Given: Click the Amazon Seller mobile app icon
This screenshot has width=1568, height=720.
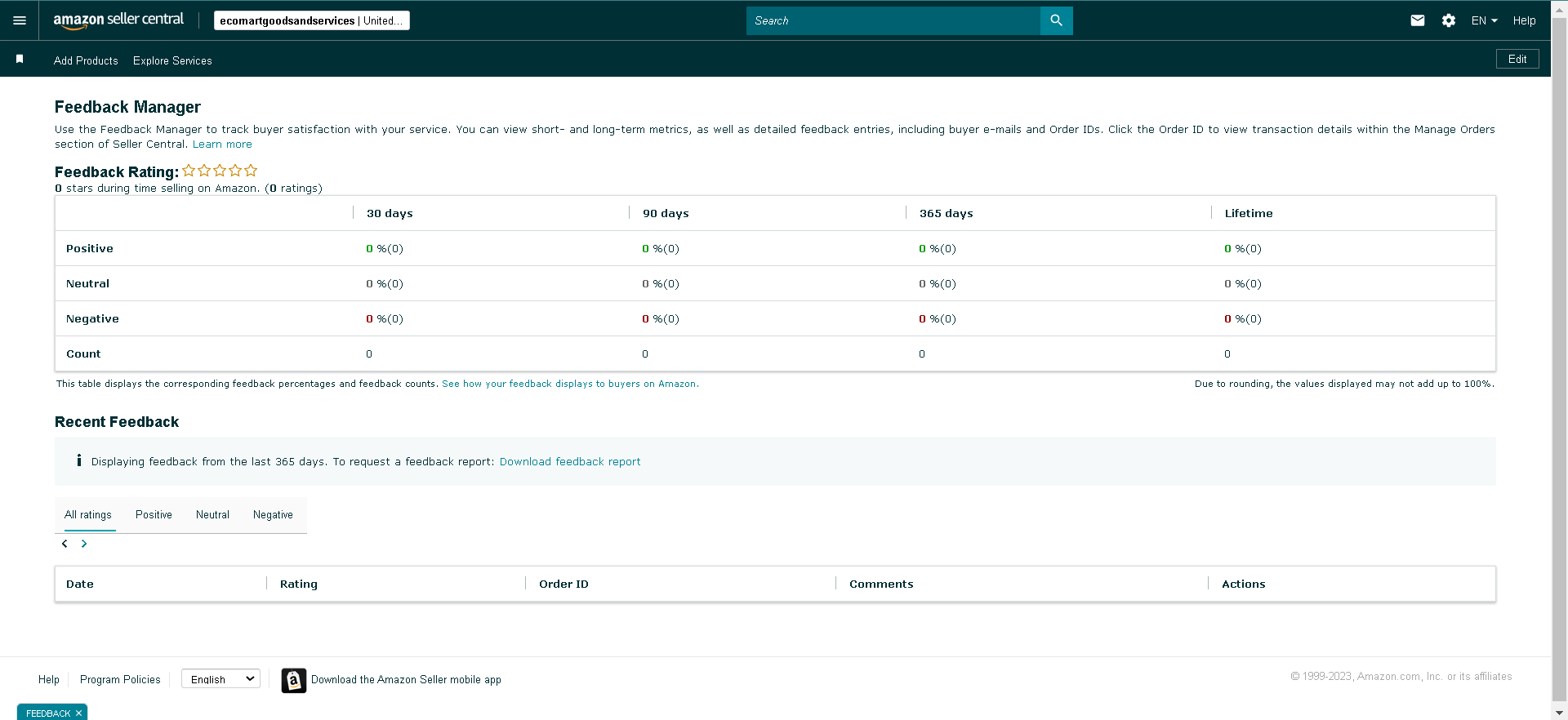Looking at the screenshot, I should point(294,680).
